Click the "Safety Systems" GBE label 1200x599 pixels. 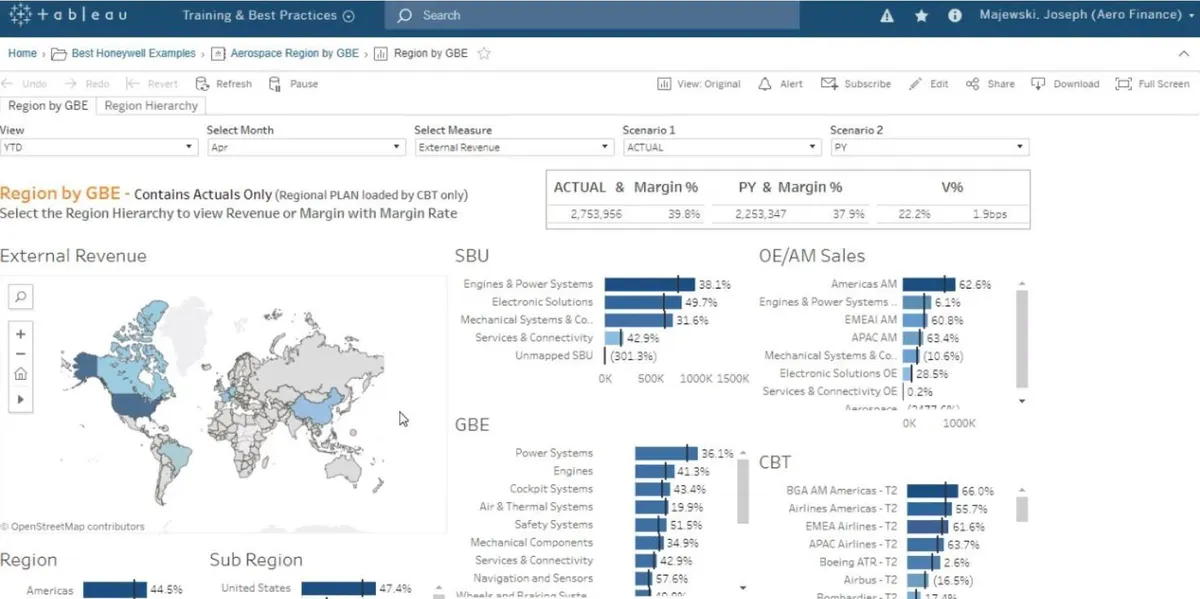click(554, 525)
